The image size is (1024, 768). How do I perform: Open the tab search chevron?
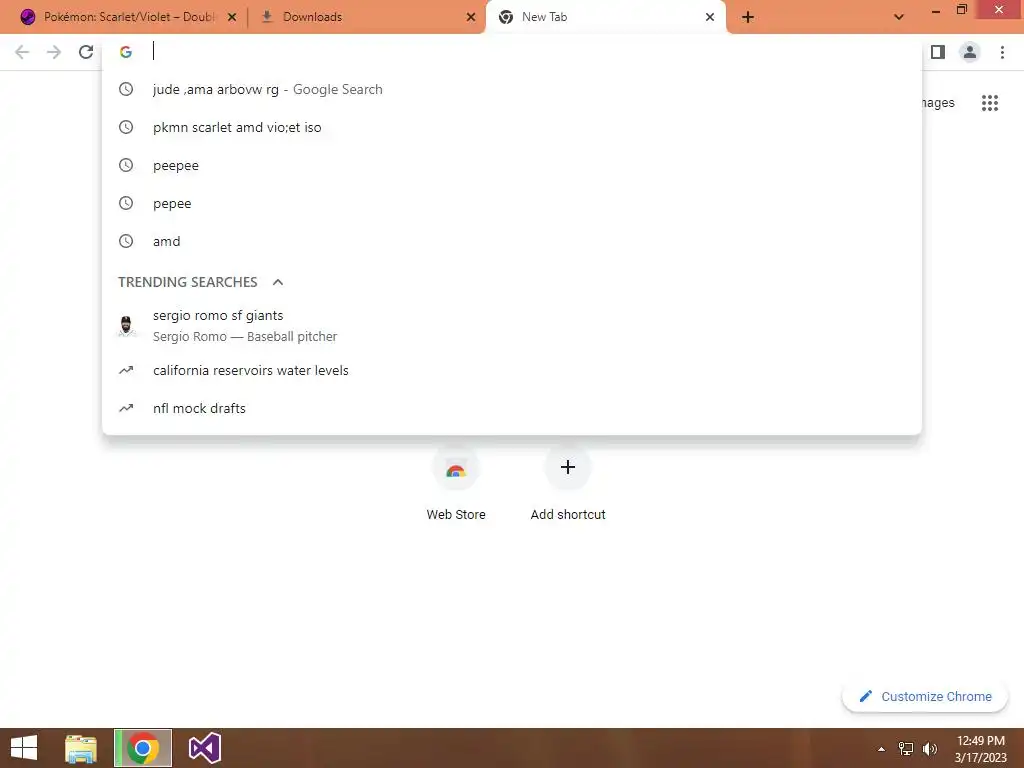click(899, 17)
